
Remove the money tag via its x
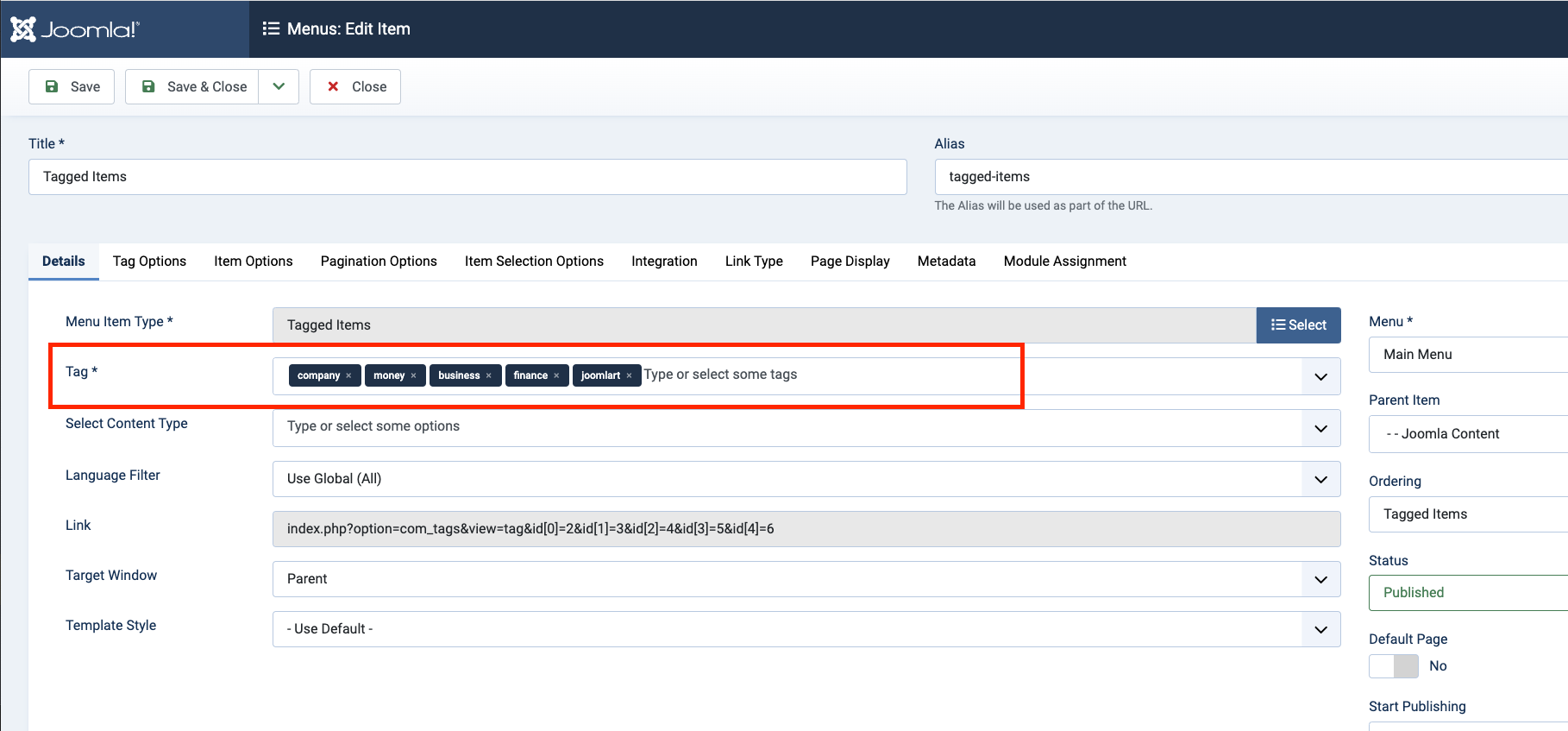coord(413,375)
